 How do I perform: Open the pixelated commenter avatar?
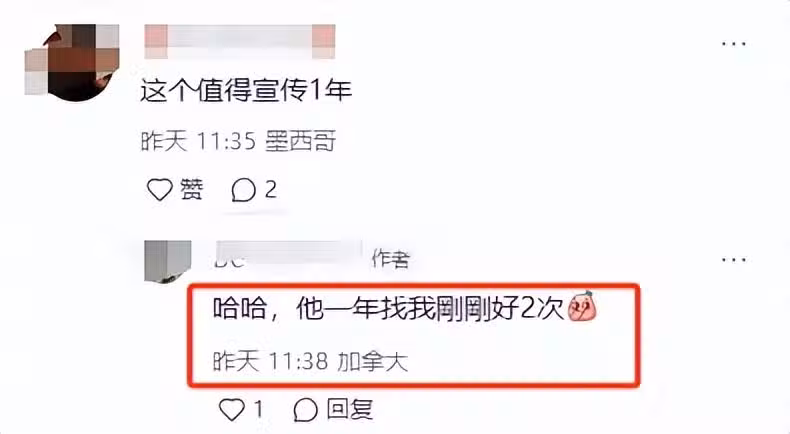(72, 61)
